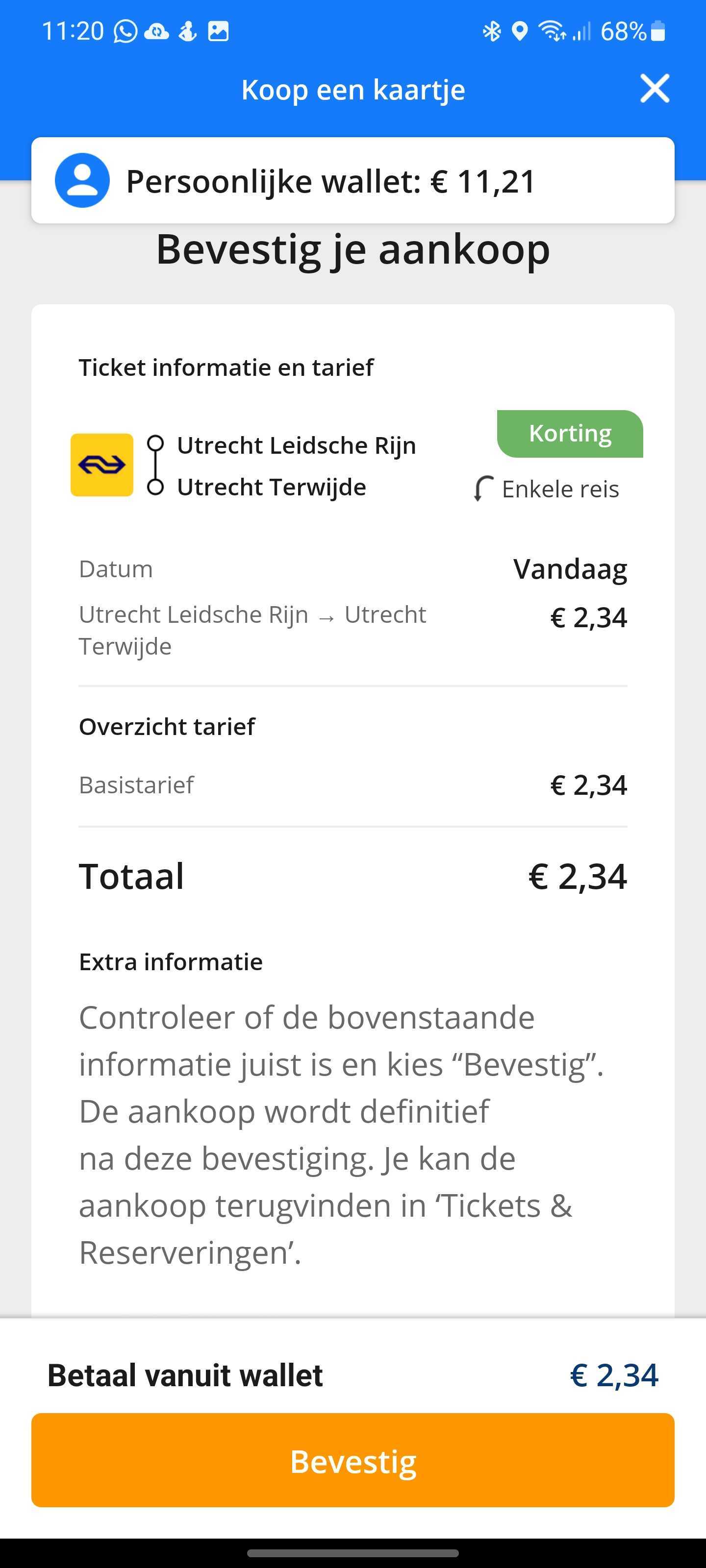Tap the Bluetooth status icon
The height and width of the screenshot is (1568, 706).
coord(492,30)
